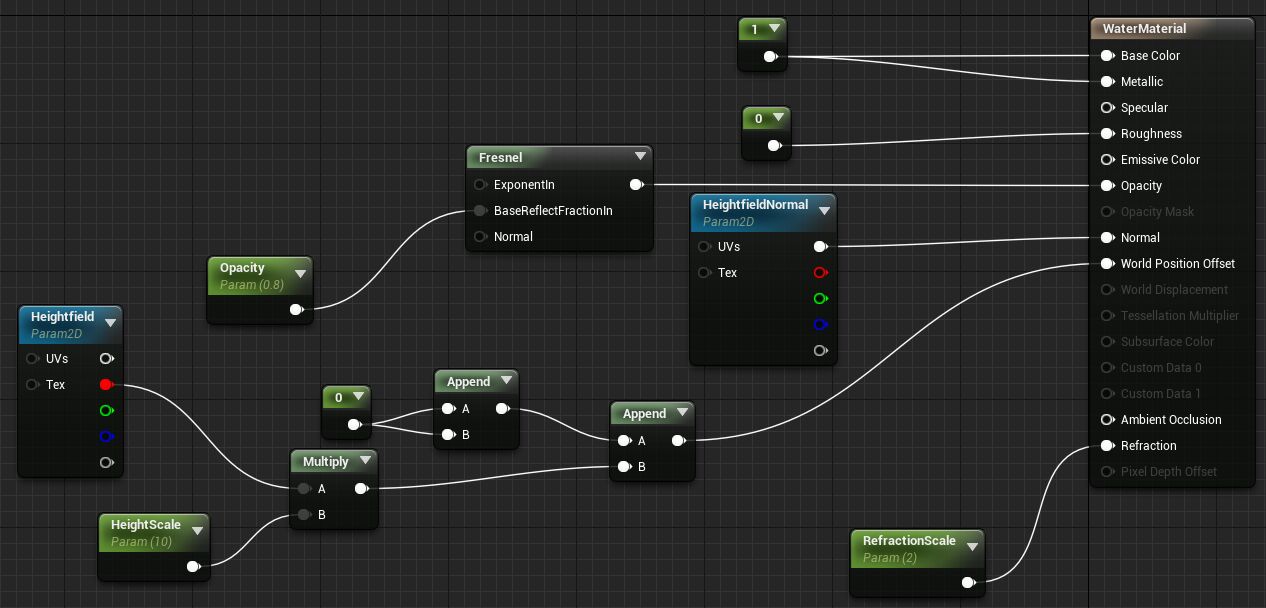Select the Heightfield node title bar
The height and width of the screenshot is (608, 1266).
[x=62, y=317]
